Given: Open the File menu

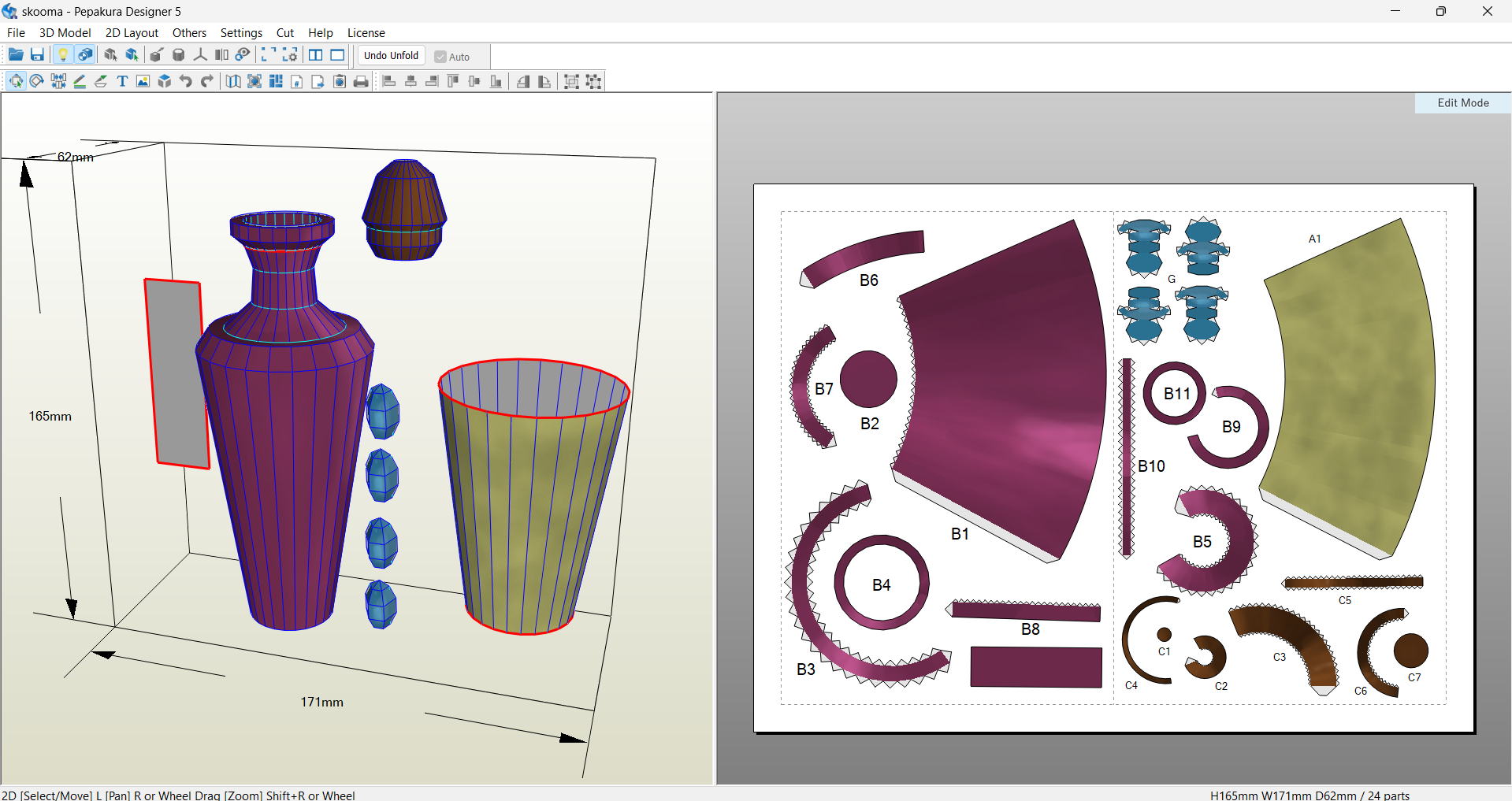Looking at the screenshot, I should [x=16, y=33].
